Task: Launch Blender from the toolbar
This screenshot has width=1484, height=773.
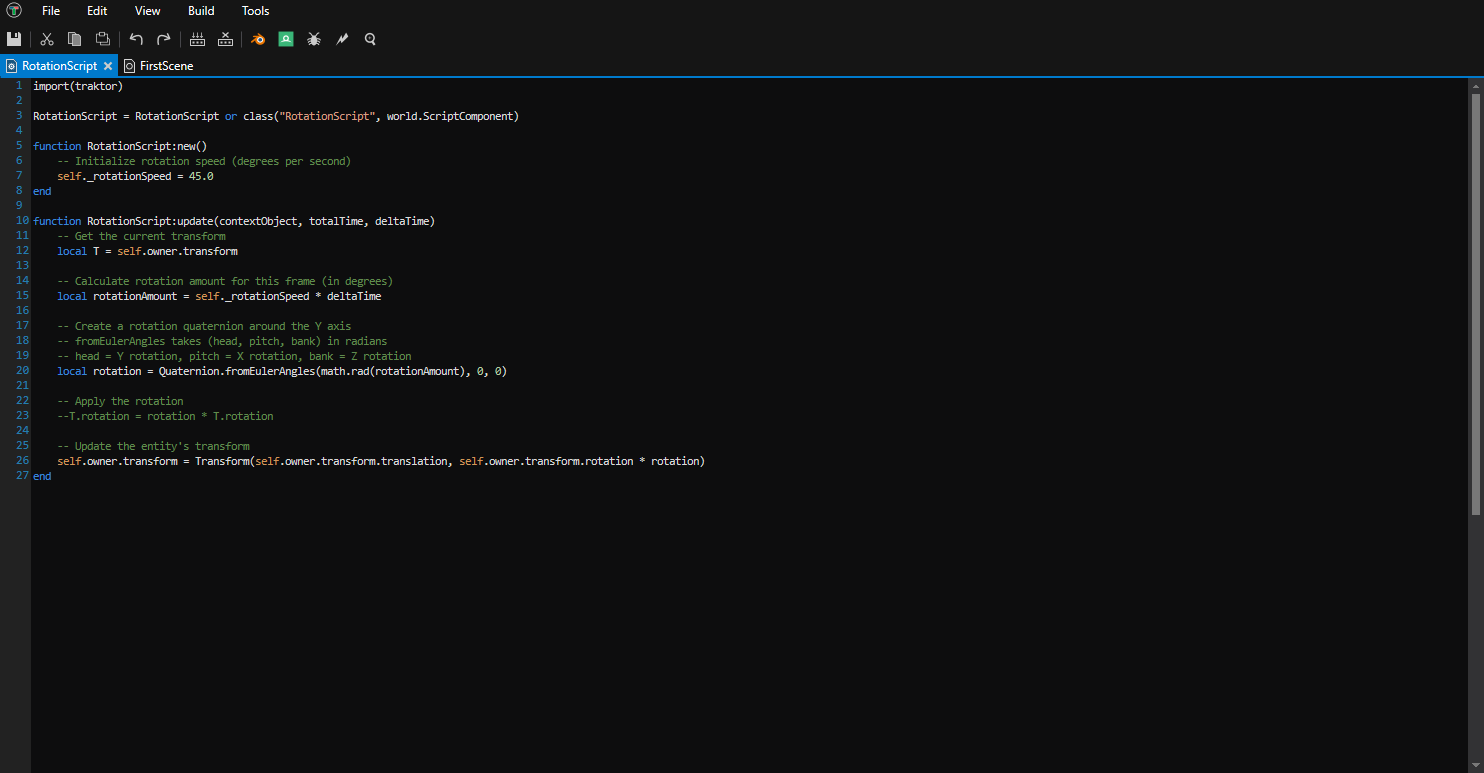Action: [x=257, y=38]
